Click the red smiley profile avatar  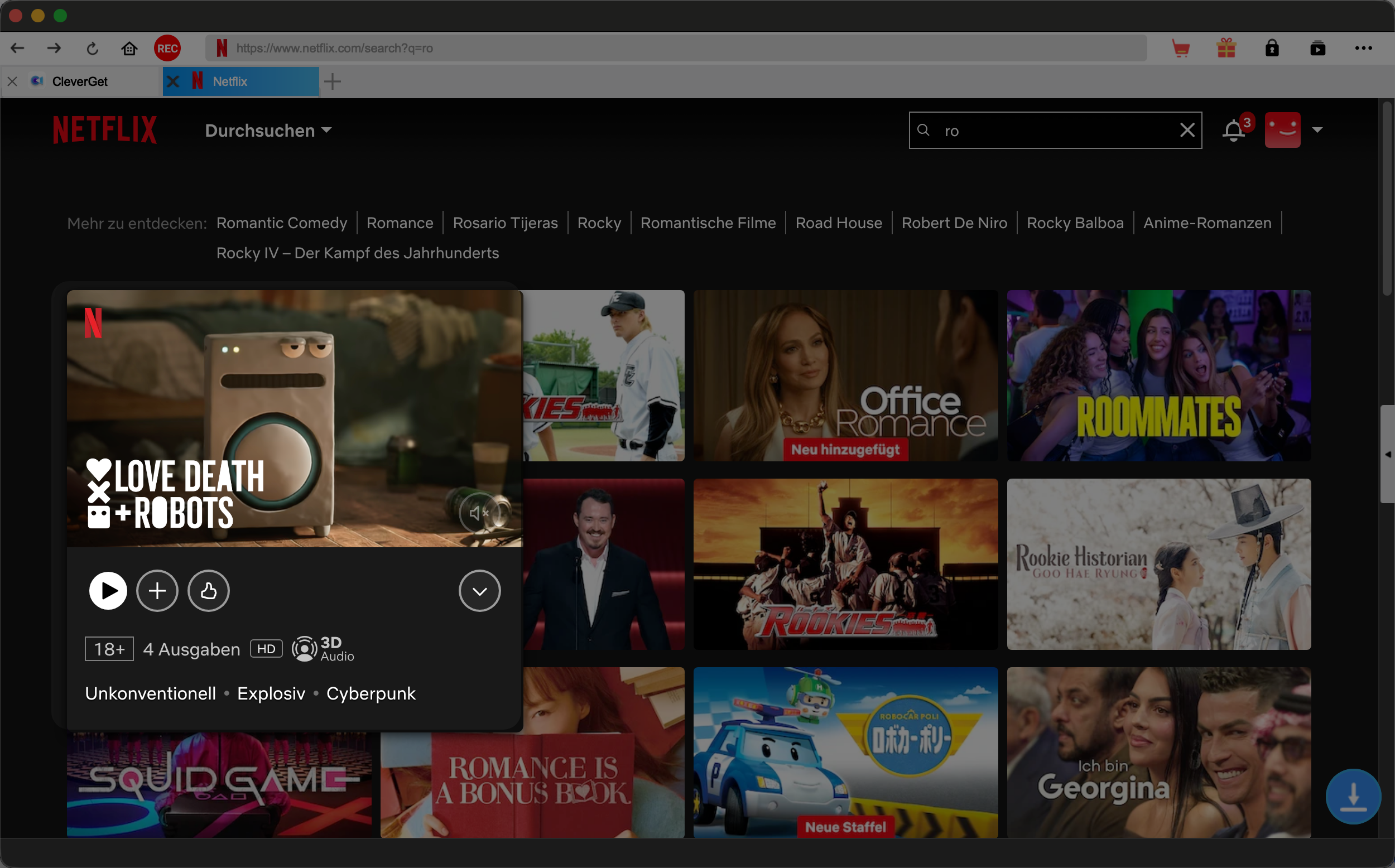(x=1282, y=131)
